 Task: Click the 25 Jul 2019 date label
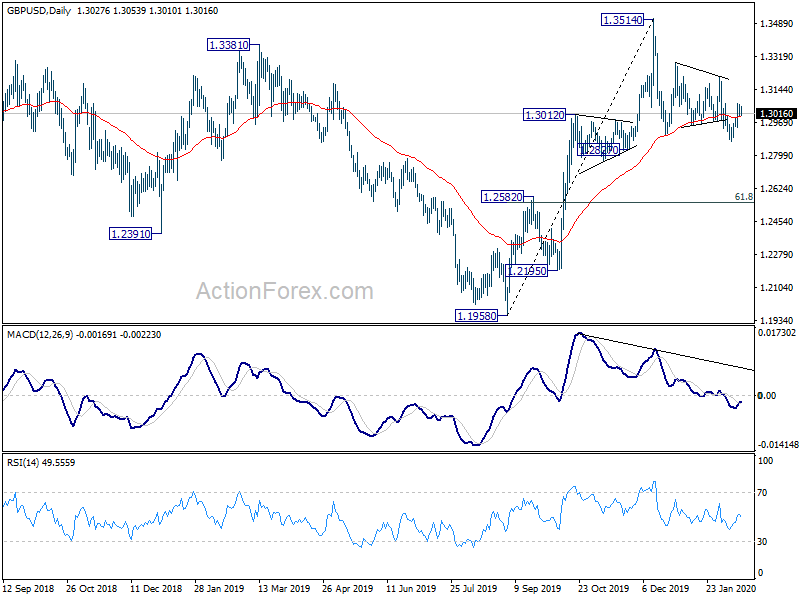point(473,589)
